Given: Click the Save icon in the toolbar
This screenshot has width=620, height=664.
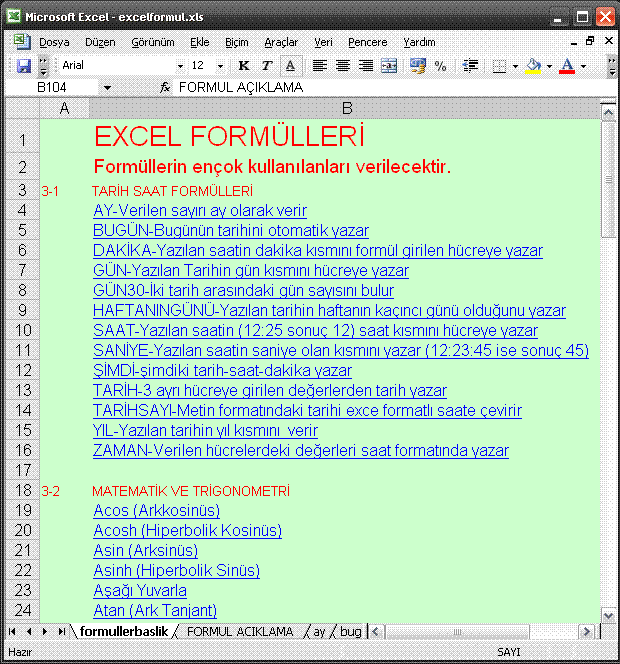Looking at the screenshot, I should click(24, 66).
